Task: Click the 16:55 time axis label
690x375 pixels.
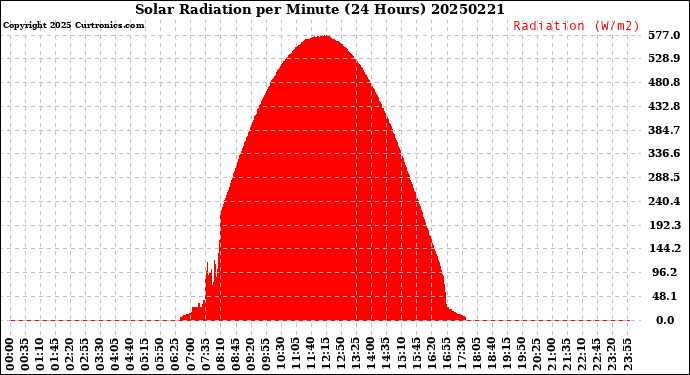Action: (x=446, y=355)
